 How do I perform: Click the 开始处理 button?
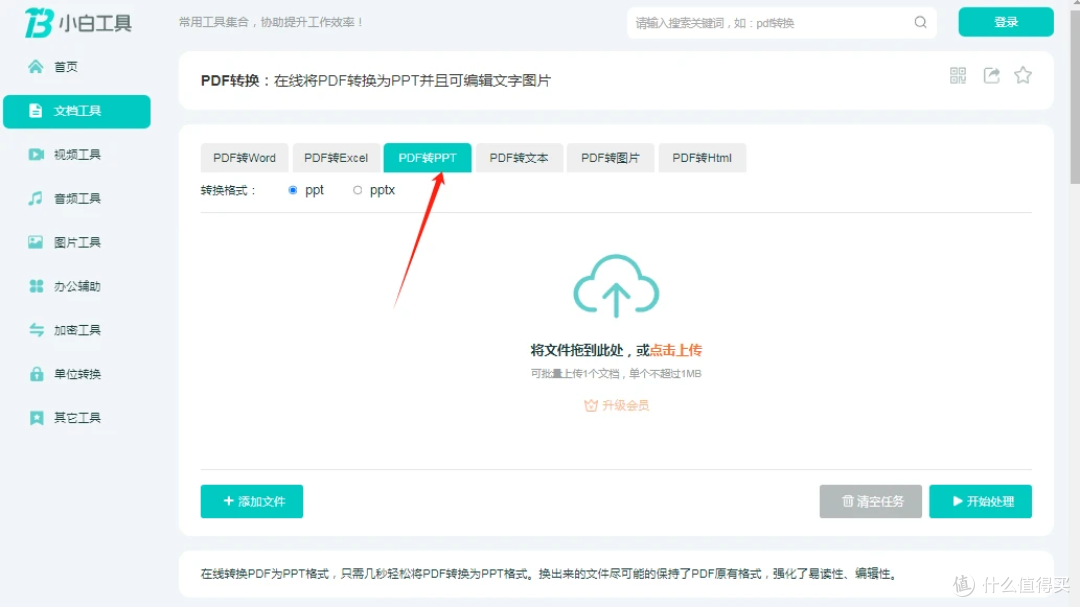click(980, 502)
